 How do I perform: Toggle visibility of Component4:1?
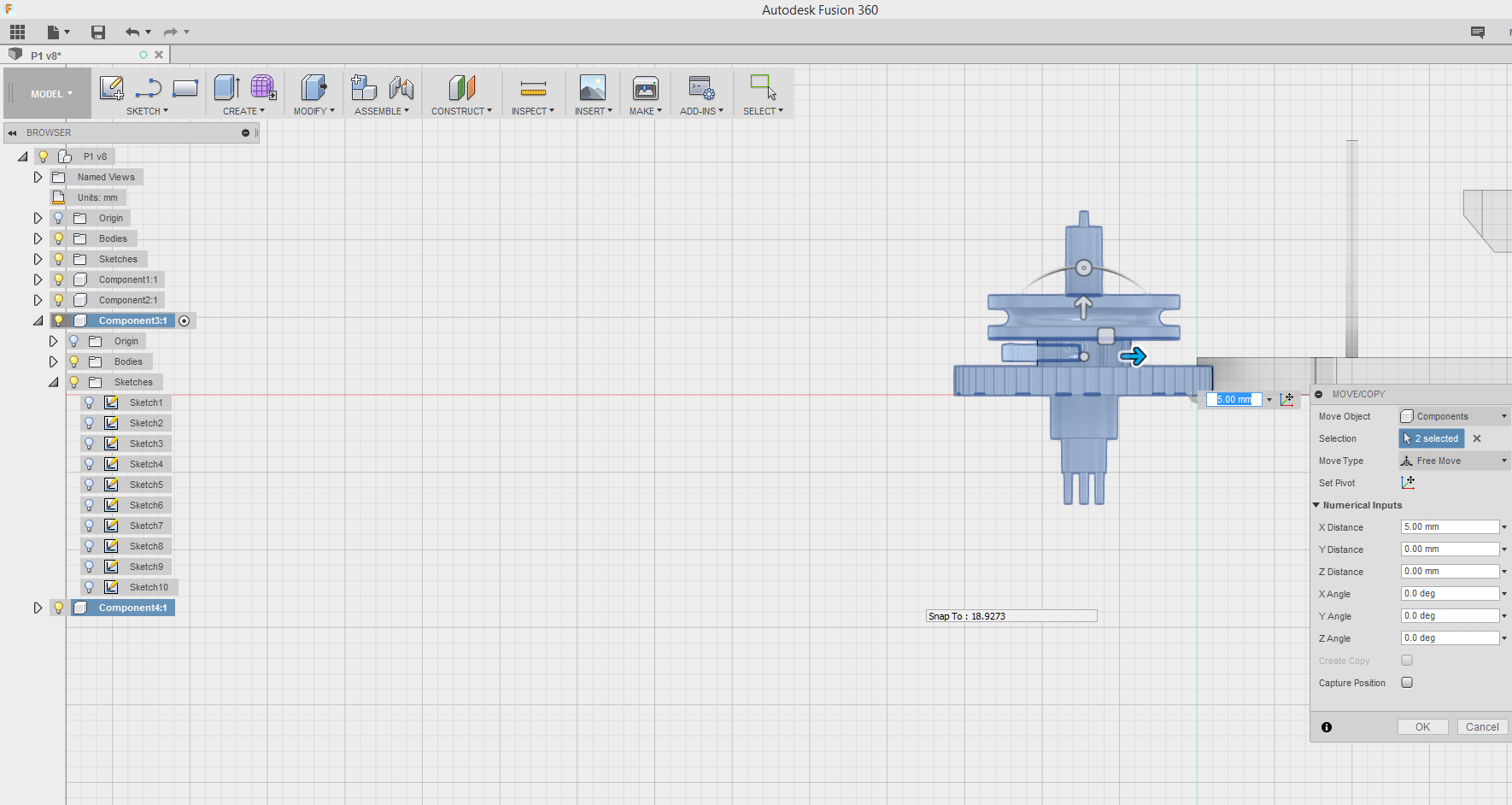click(59, 608)
